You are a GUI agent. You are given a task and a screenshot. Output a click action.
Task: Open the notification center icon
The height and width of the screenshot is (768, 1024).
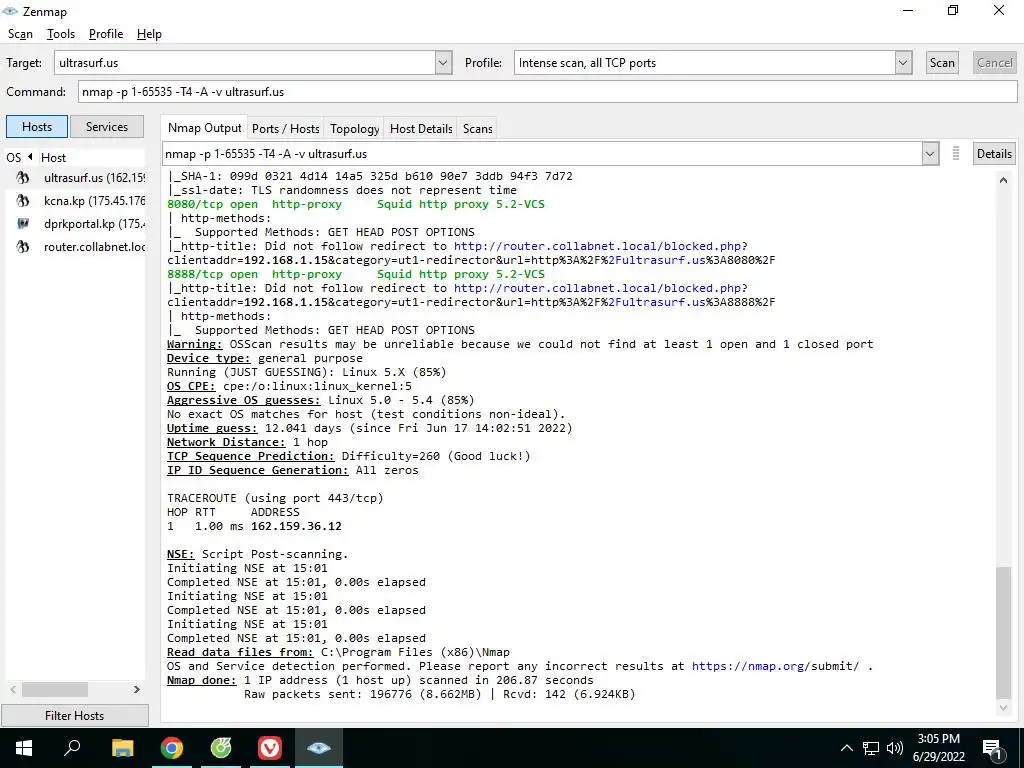[992, 748]
